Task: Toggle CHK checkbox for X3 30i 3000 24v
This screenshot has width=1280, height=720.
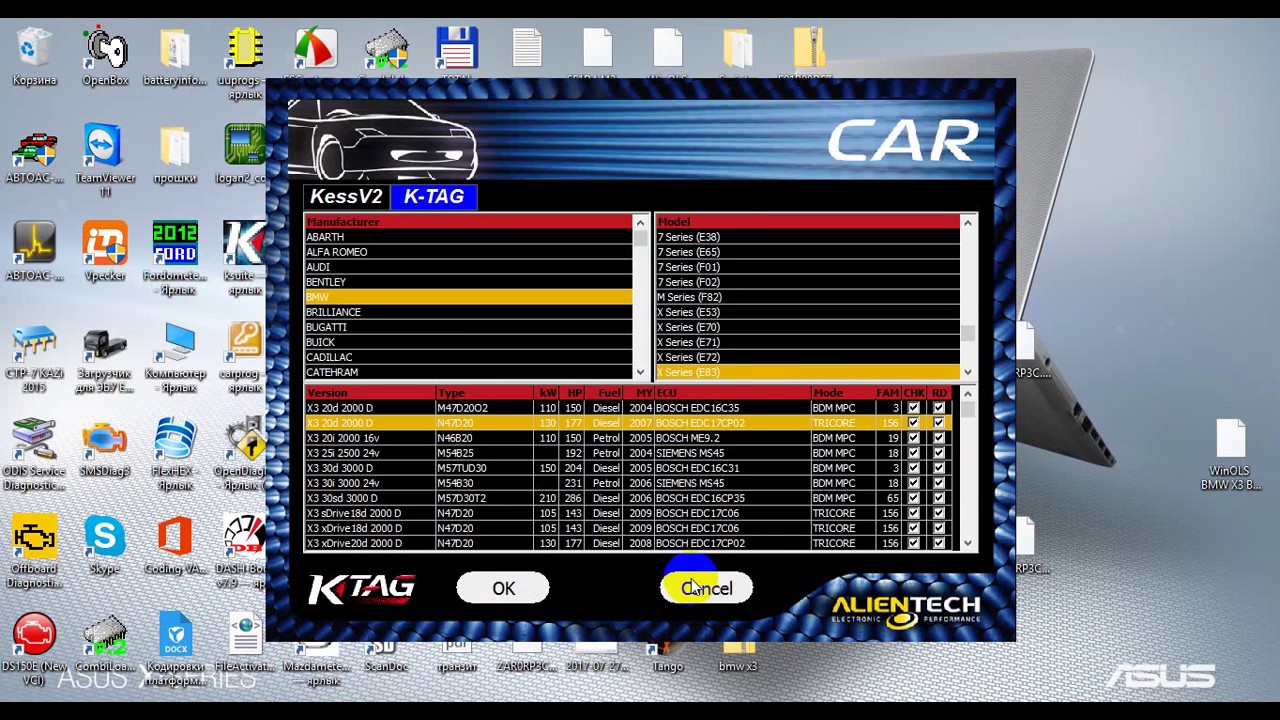Action: [x=913, y=483]
